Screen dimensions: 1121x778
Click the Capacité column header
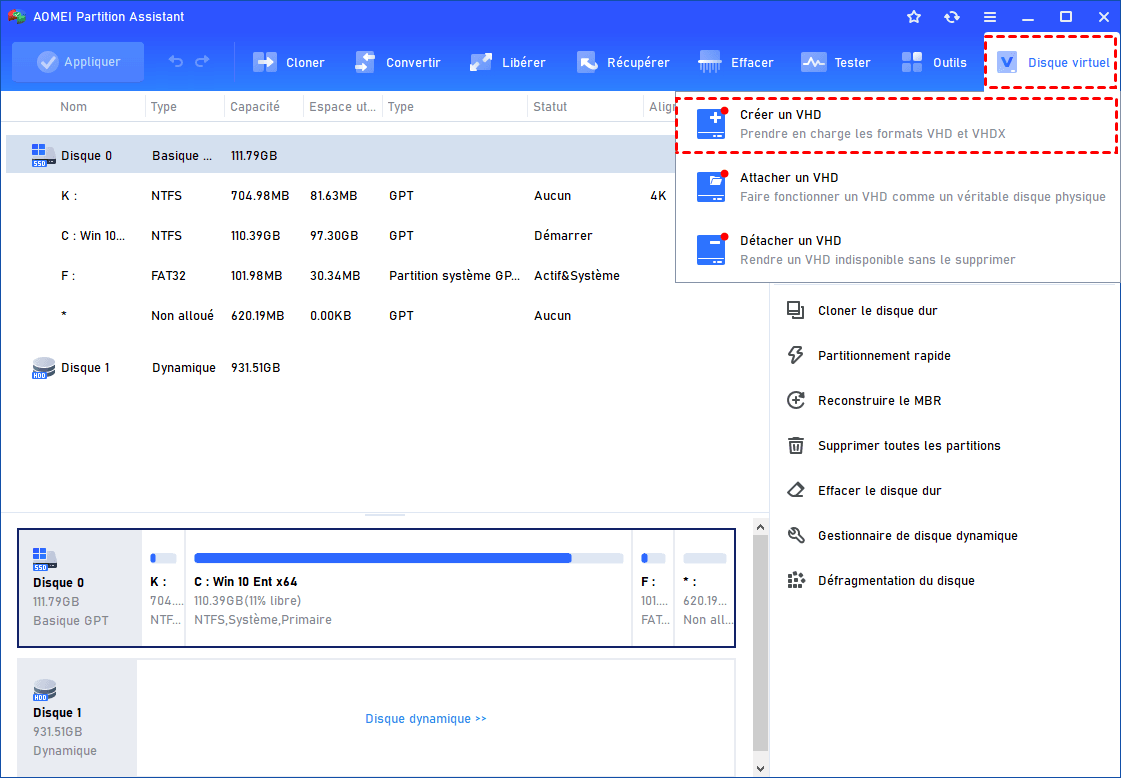255,107
